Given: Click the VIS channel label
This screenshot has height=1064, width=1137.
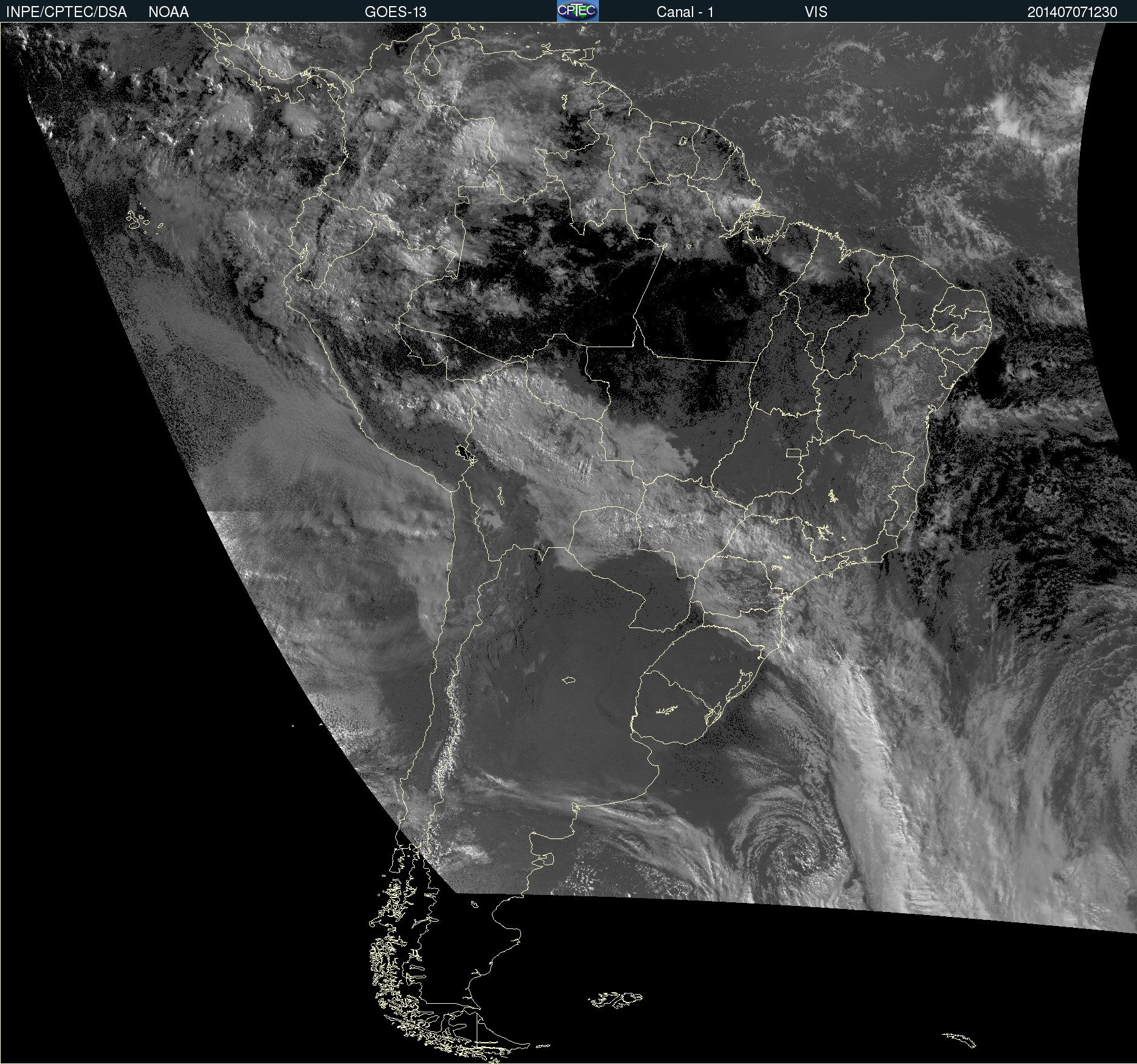Looking at the screenshot, I should pos(816,12).
